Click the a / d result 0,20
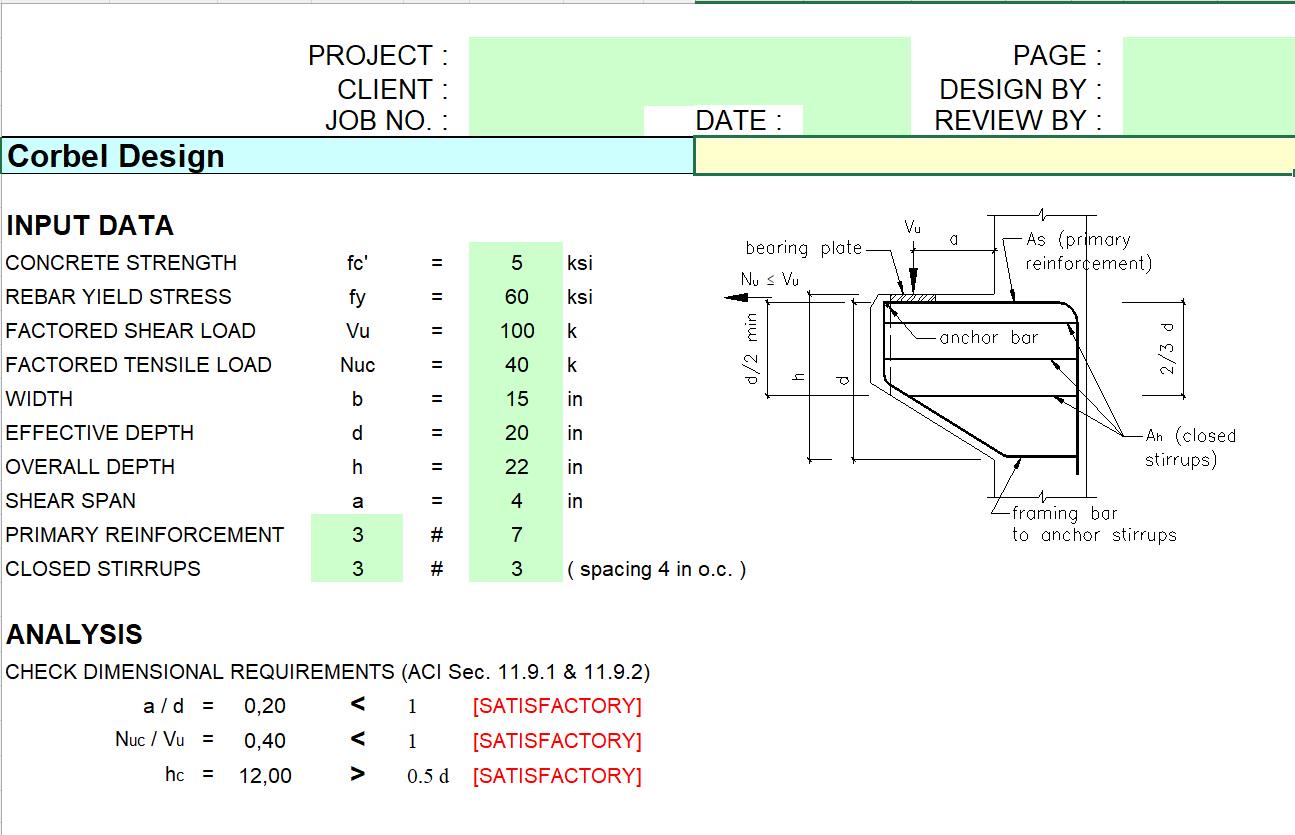 [x=265, y=706]
